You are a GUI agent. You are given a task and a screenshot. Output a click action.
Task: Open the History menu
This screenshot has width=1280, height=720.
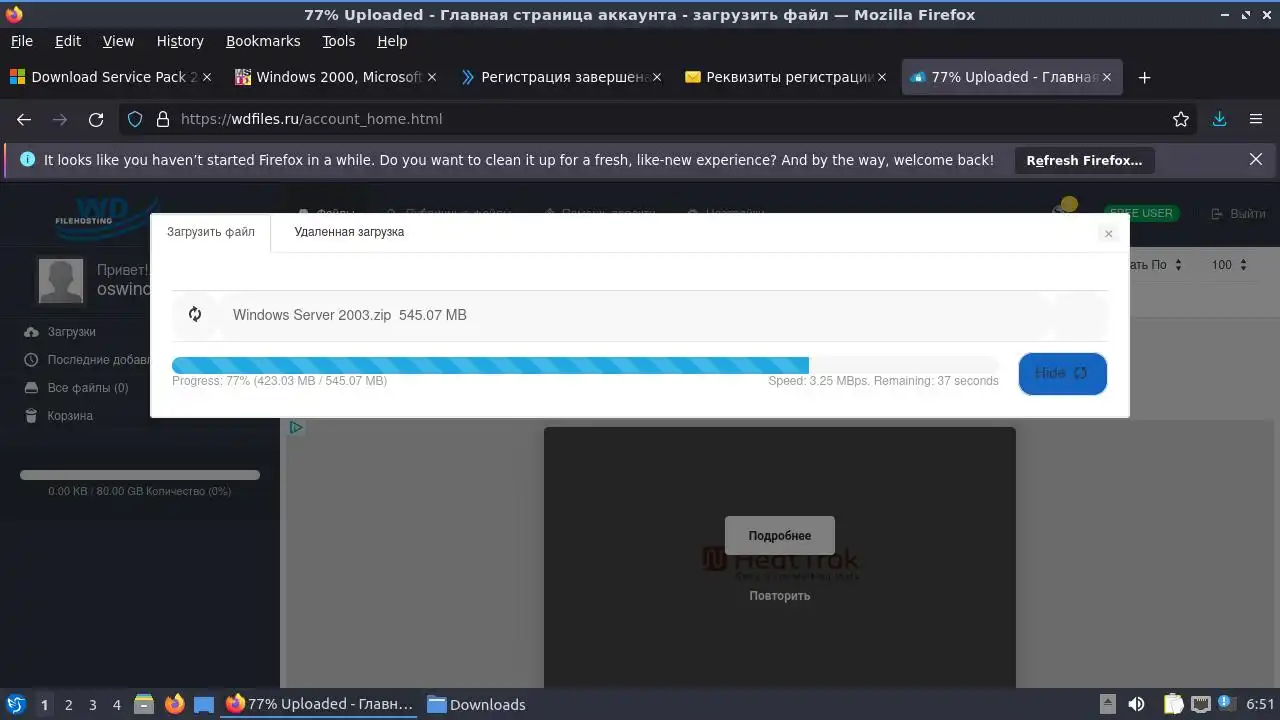point(180,41)
